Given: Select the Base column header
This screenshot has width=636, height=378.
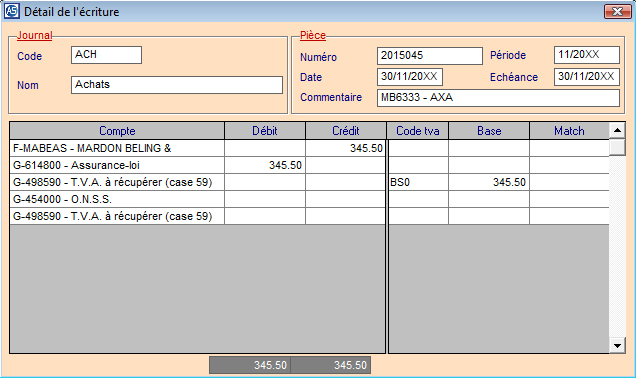Looking at the screenshot, I should click(x=489, y=131).
